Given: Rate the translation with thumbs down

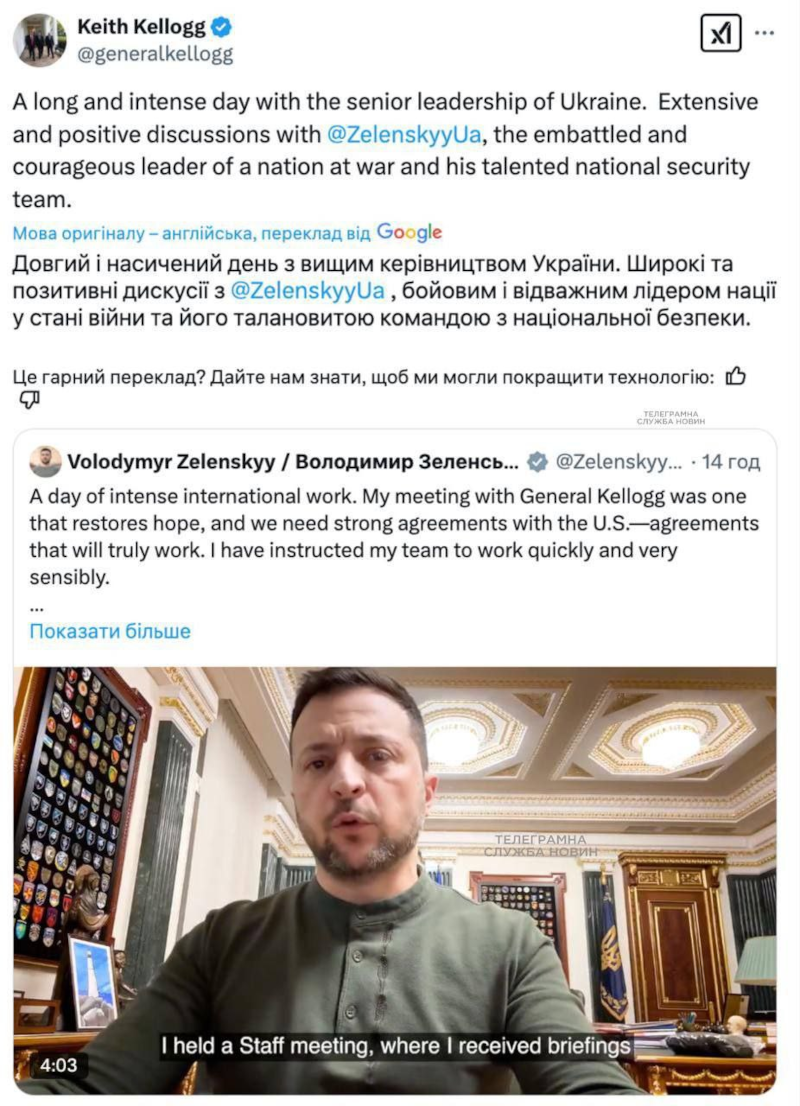Looking at the screenshot, I should (29, 400).
